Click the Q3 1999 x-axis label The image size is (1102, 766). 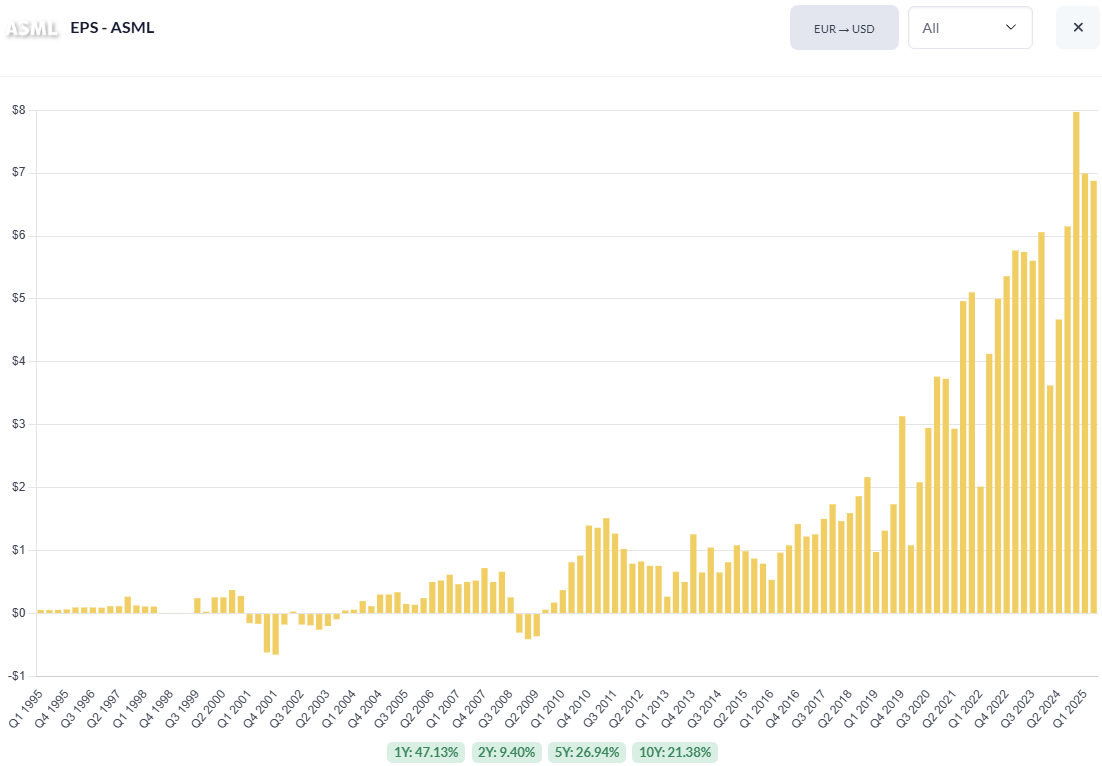coord(182,708)
